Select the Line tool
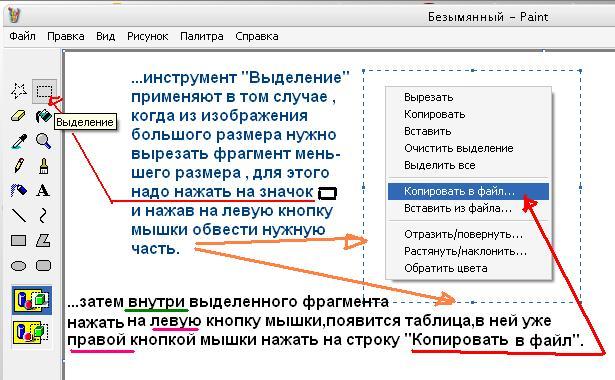Image resolution: width=615 pixels, height=380 pixels. (x=18, y=215)
